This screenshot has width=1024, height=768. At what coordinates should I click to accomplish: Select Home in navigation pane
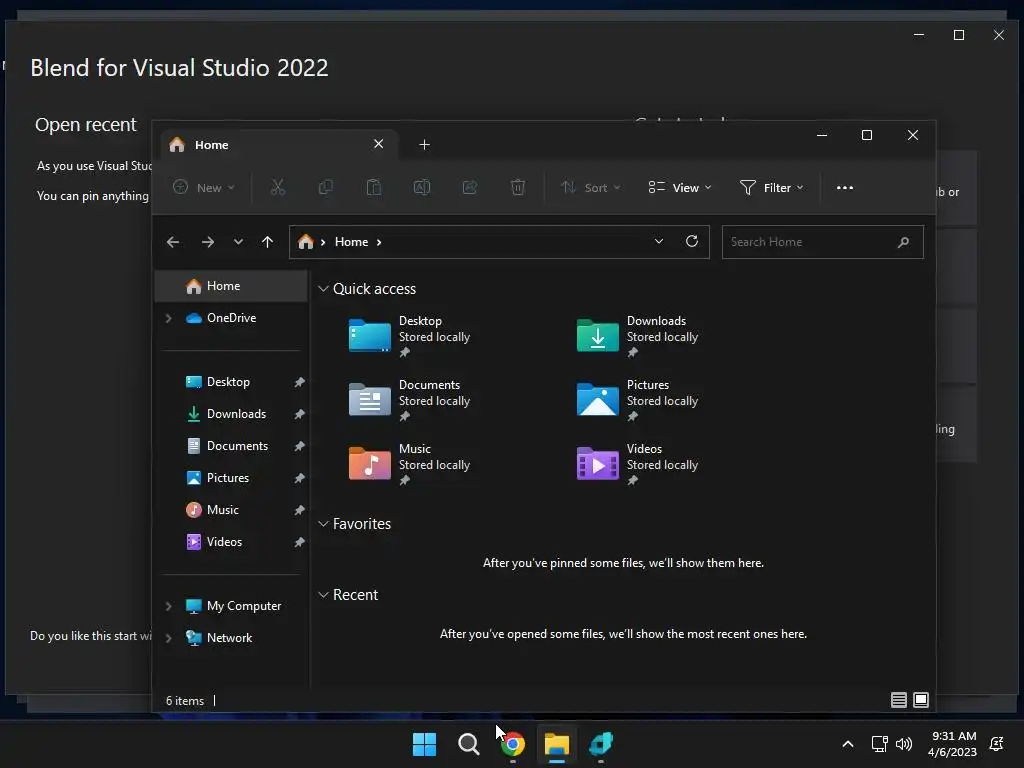pos(231,286)
